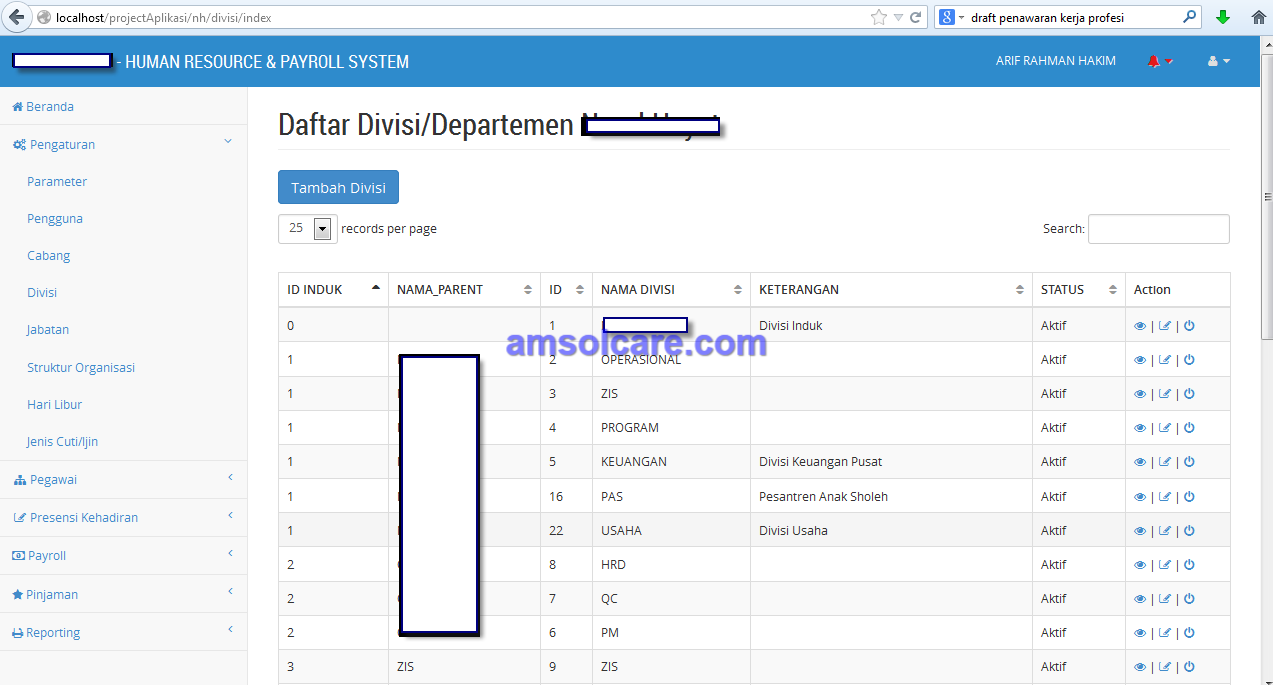Go back with the browser back arrow

15,17
